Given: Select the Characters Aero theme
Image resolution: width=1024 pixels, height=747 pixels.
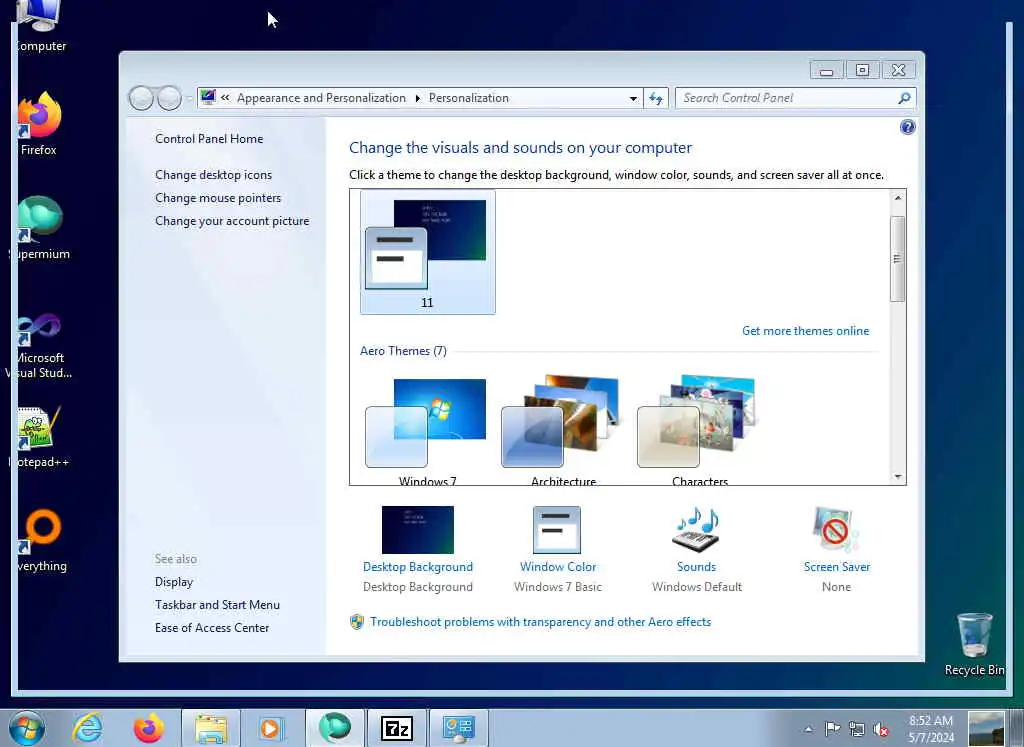Looking at the screenshot, I should click(699, 431).
